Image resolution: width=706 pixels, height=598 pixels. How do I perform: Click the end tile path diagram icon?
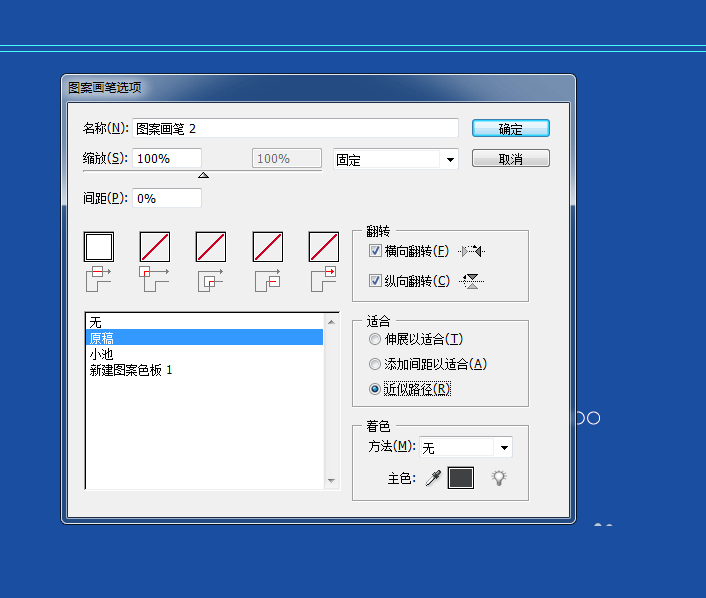(323, 279)
